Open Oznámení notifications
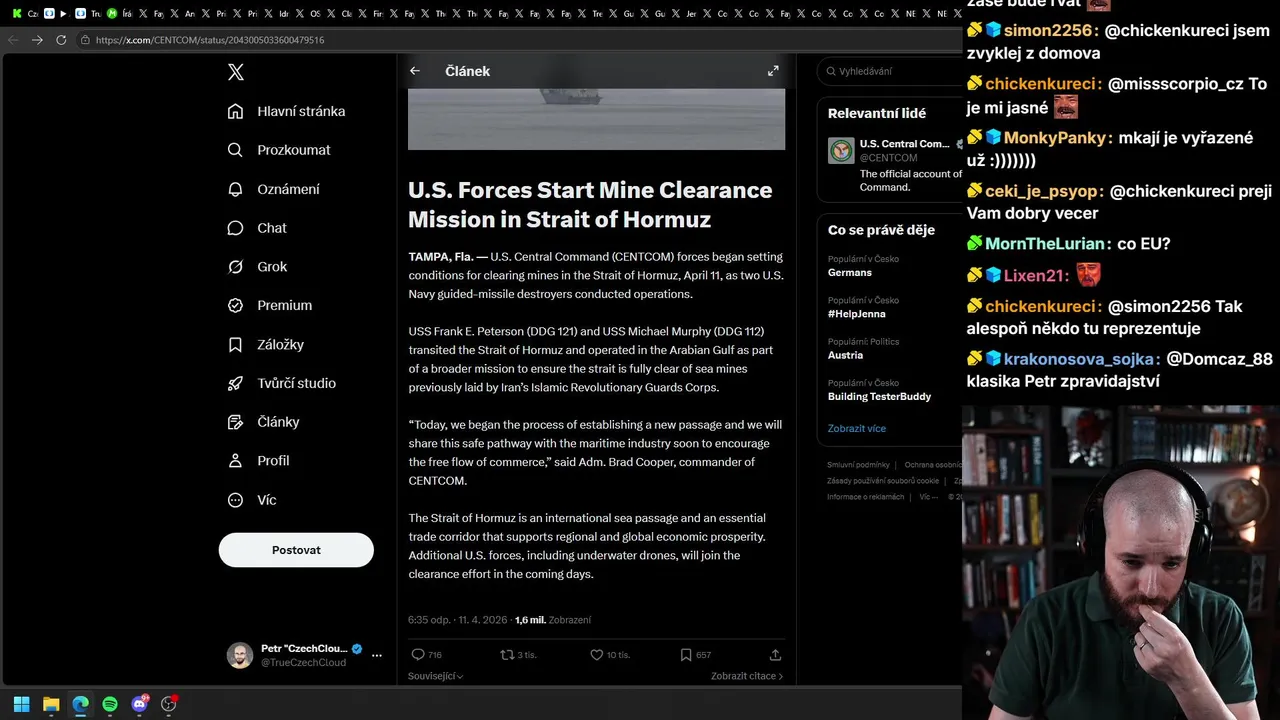Viewport: 1280px width, 720px height. click(x=274, y=189)
